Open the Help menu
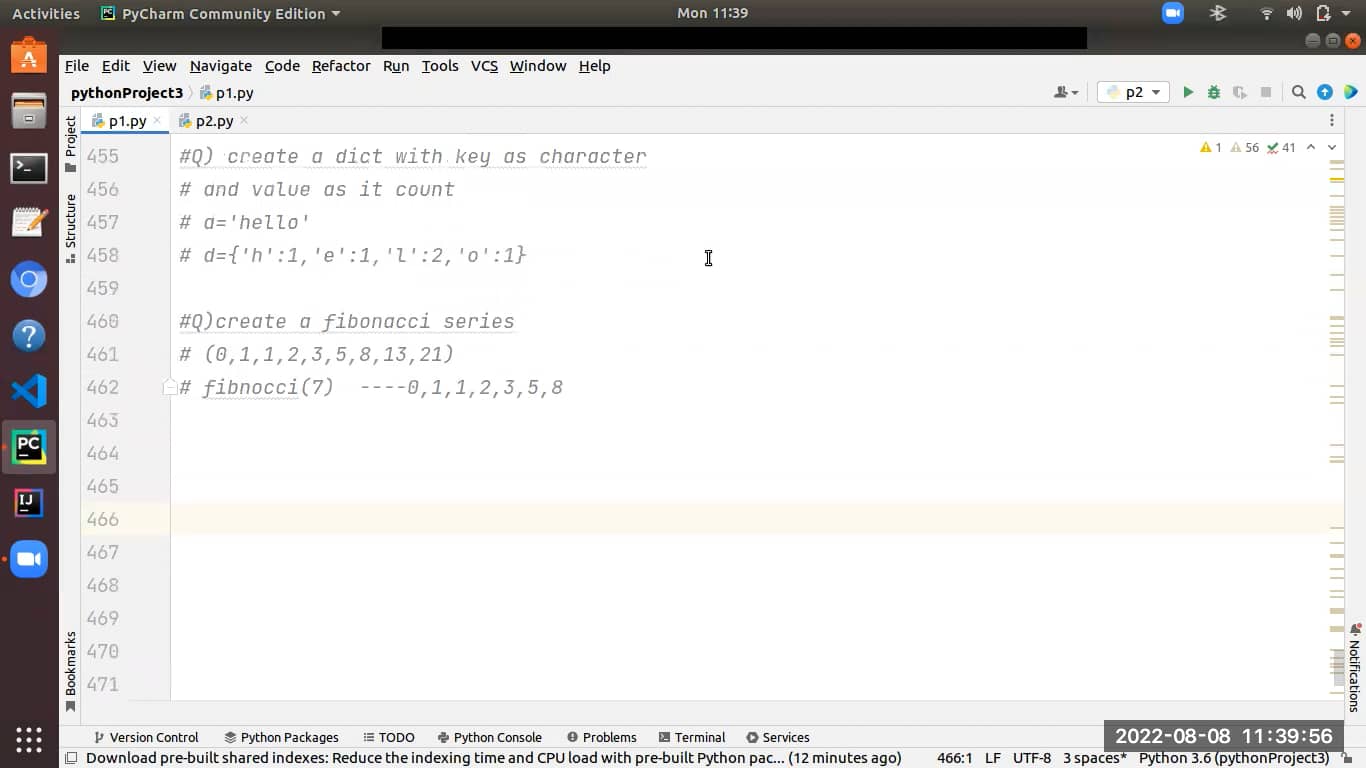This screenshot has width=1366, height=768. [x=594, y=65]
